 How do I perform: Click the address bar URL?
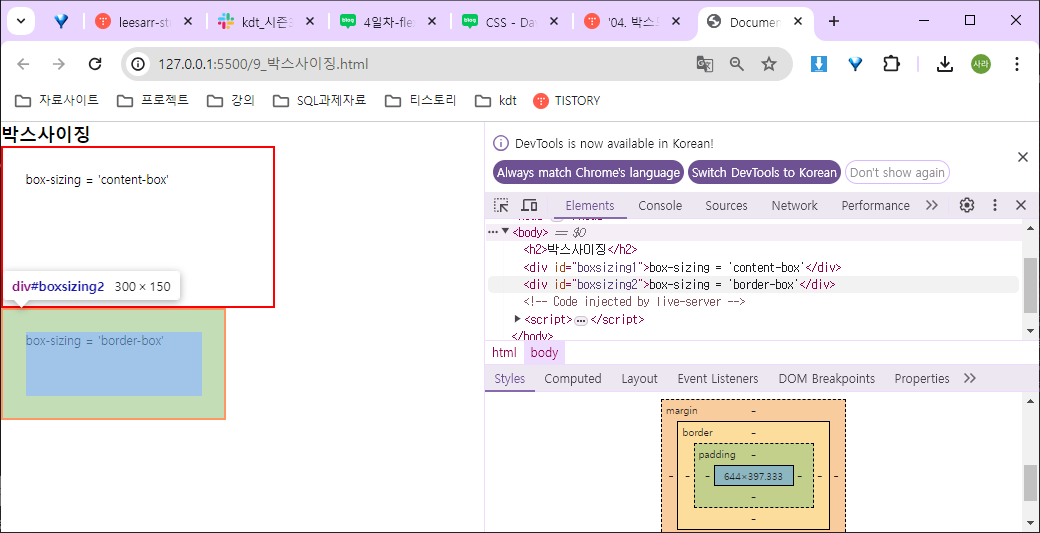point(263,64)
